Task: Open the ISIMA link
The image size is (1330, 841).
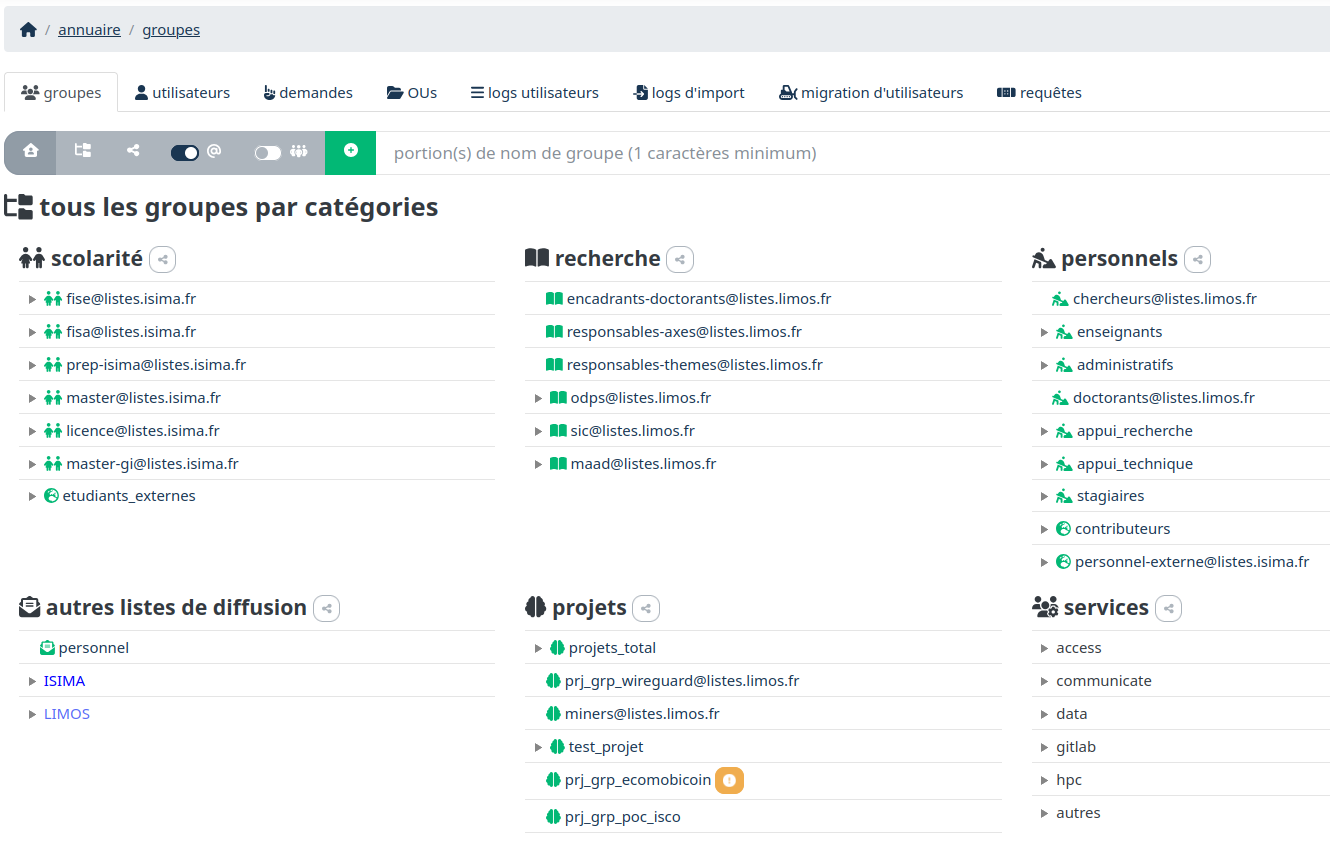Action: (x=64, y=681)
